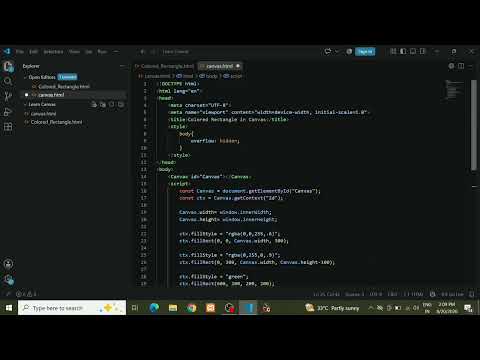The width and height of the screenshot is (480, 360).
Task: Click the run icon in editor toolbar
Action: point(451,66)
